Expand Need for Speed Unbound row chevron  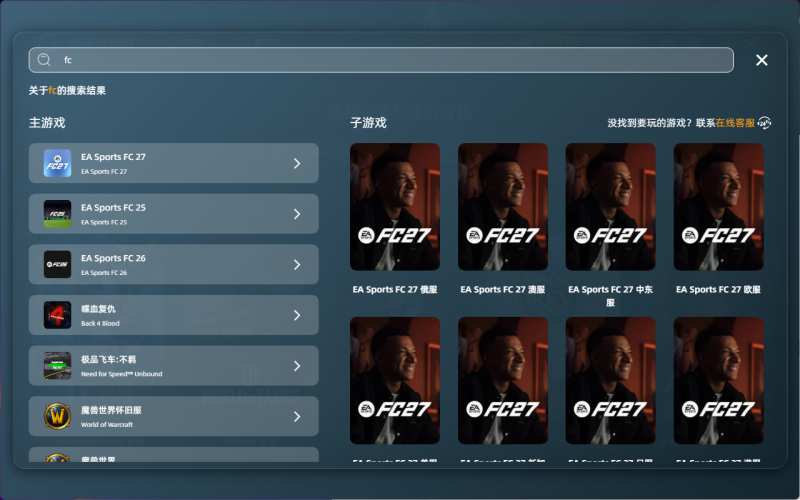pos(297,366)
